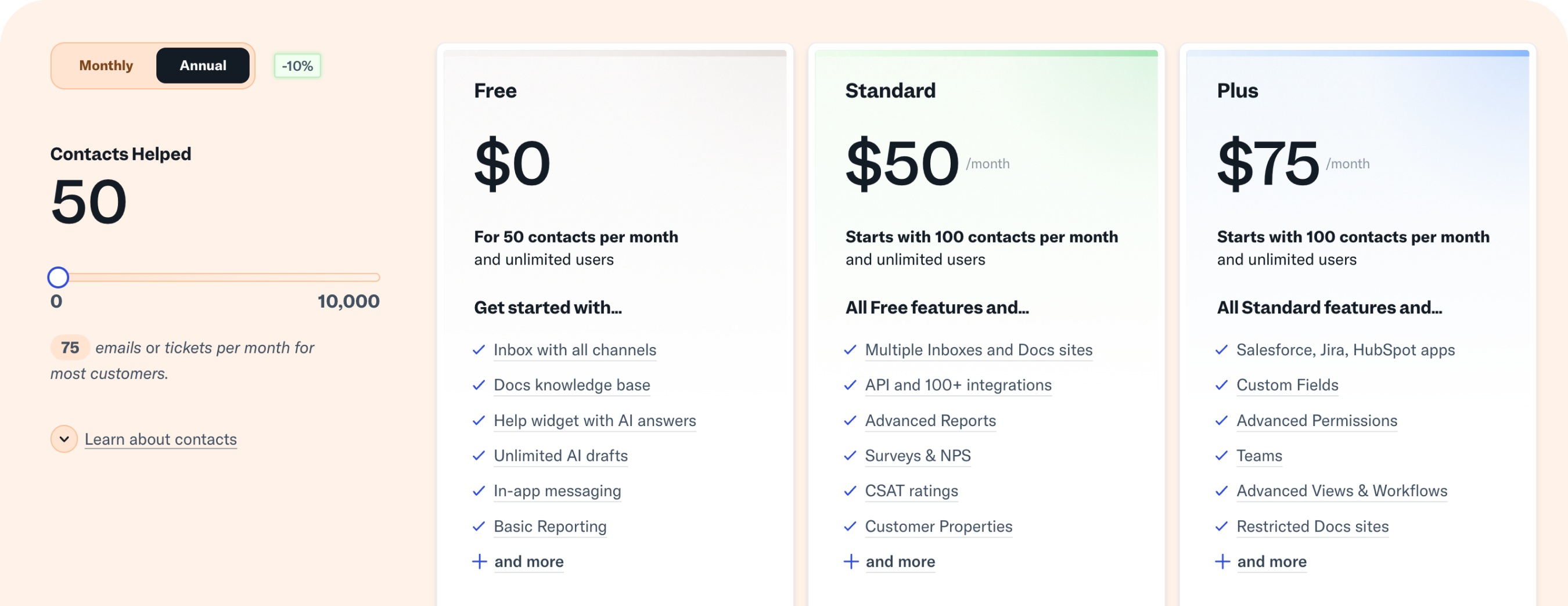
Task: Click the plus icon under Free plan's features
Action: 480,561
